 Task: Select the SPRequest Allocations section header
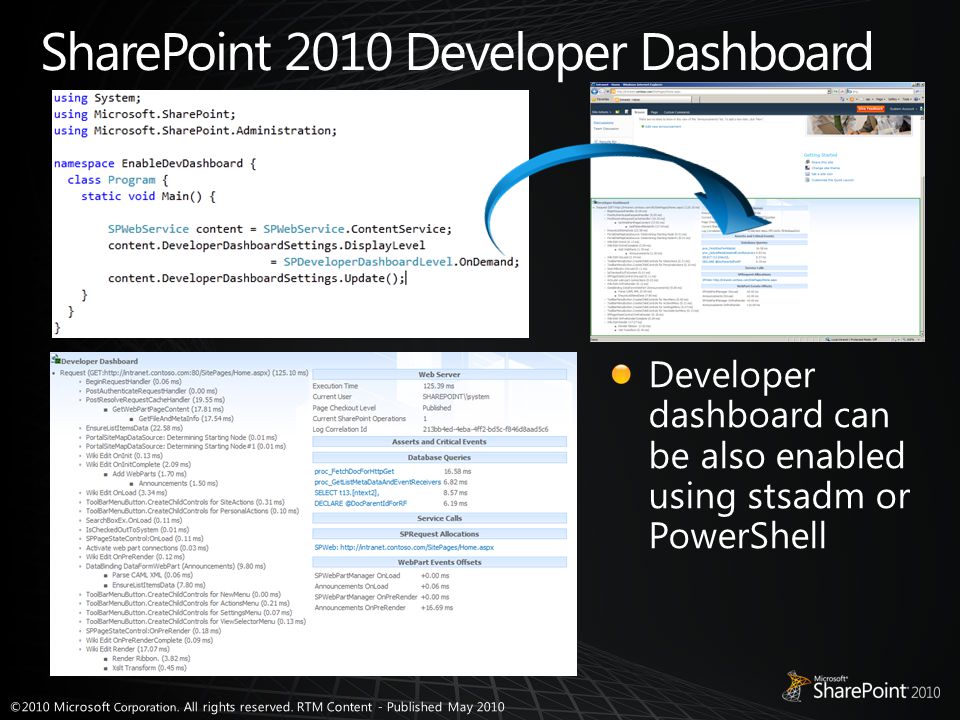pos(440,534)
